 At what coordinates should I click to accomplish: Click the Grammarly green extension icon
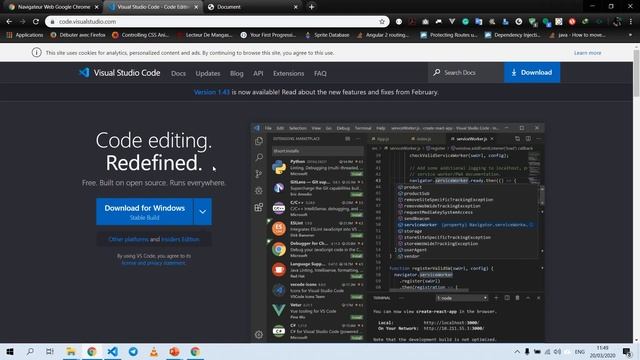(x=465, y=22)
